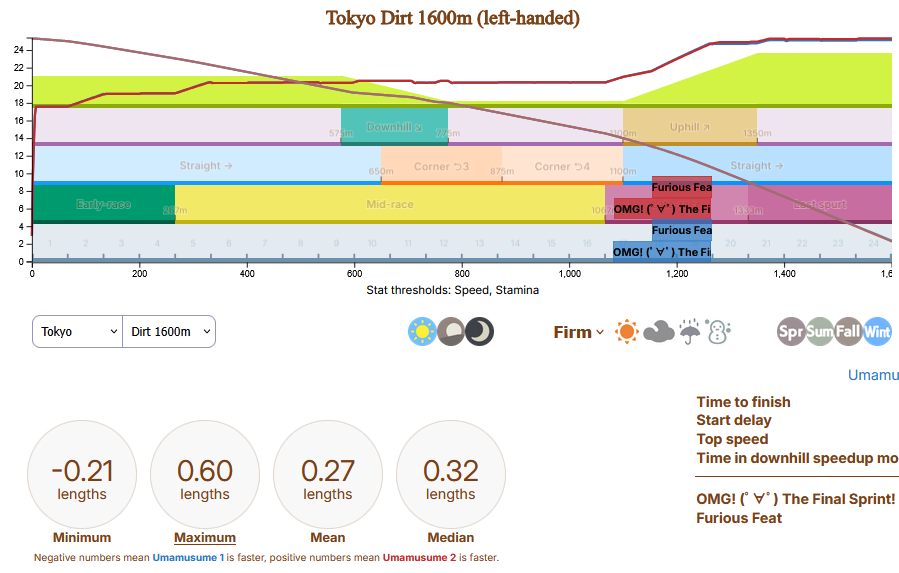Click blue Umamusume 1 legend text

188,558
